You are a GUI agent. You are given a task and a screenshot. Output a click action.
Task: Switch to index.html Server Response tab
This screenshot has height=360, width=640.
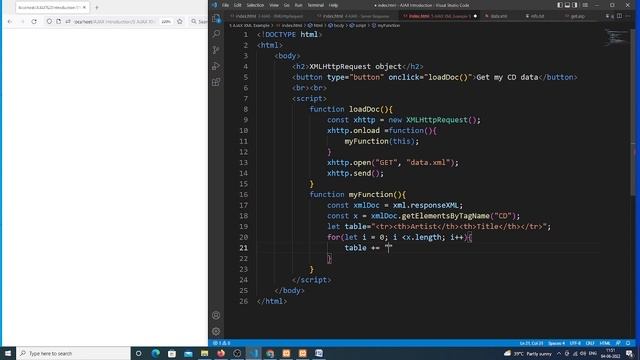pyautogui.click(x=355, y=16)
